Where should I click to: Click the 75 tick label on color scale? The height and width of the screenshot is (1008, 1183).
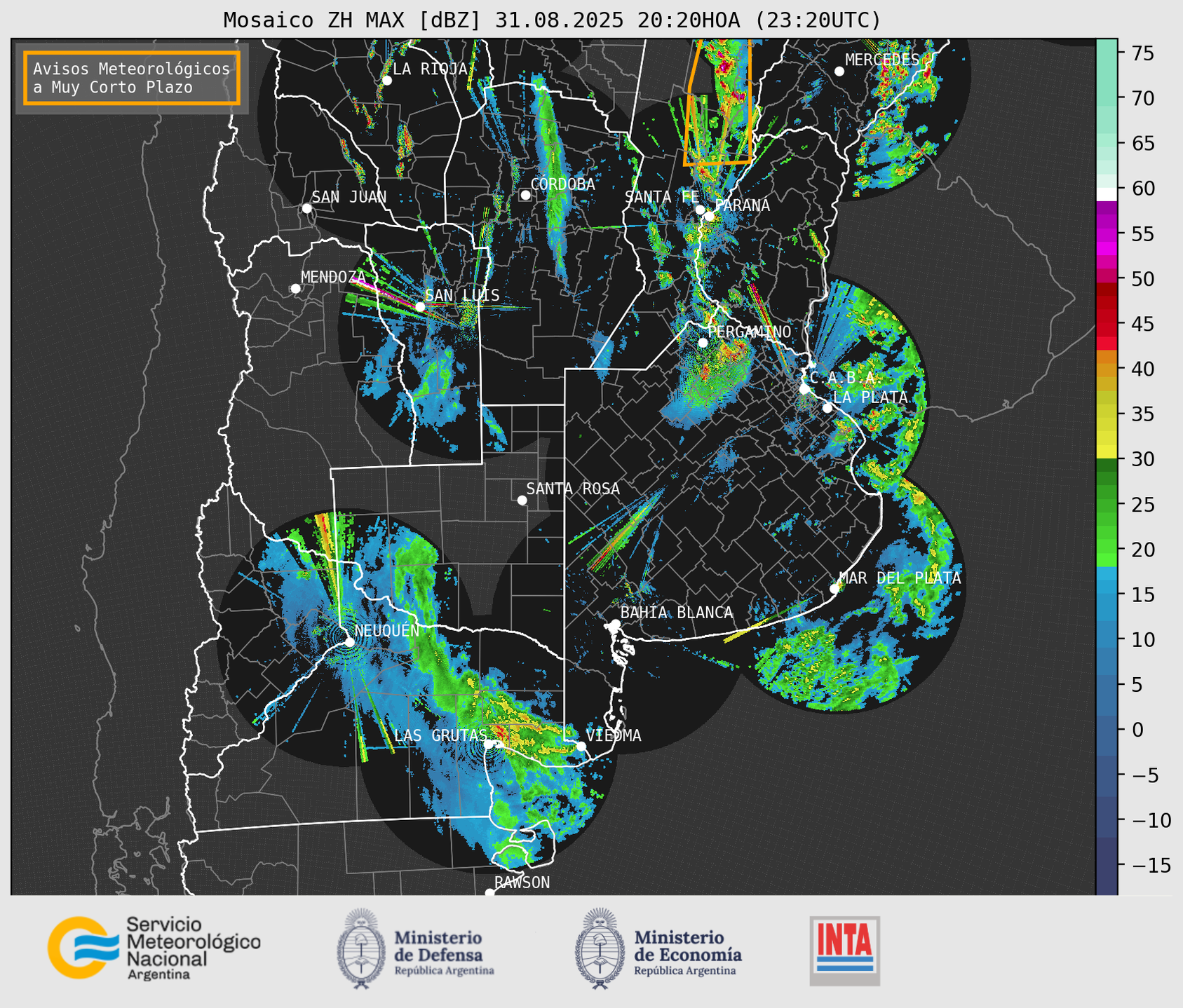[x=1142, y=53]
